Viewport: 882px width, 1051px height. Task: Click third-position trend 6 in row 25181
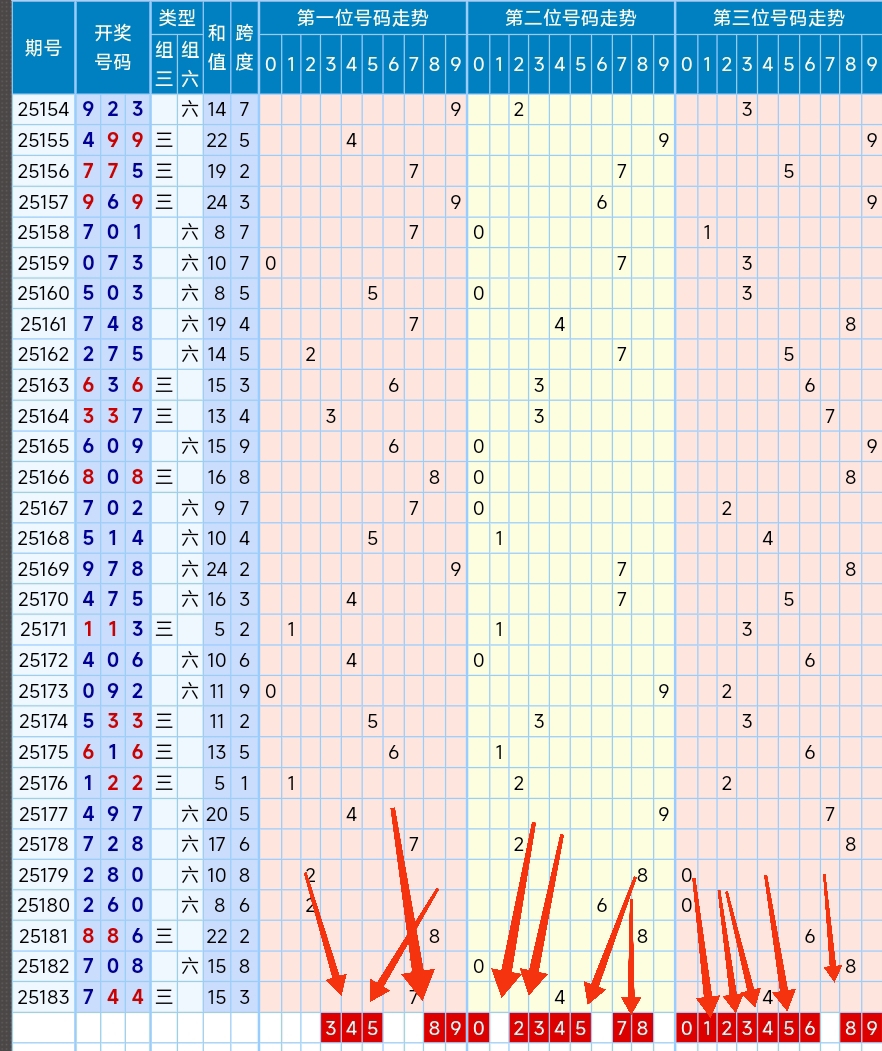click(x=810, y=936)
